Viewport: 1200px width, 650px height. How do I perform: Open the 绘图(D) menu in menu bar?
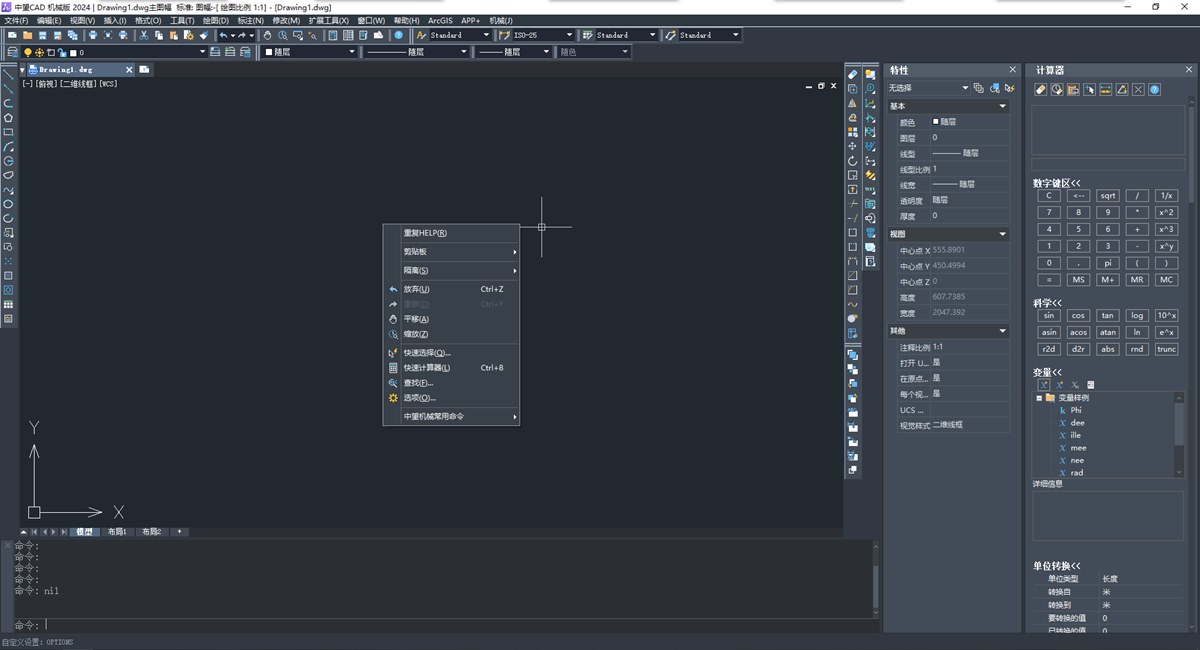coord(215,20)
